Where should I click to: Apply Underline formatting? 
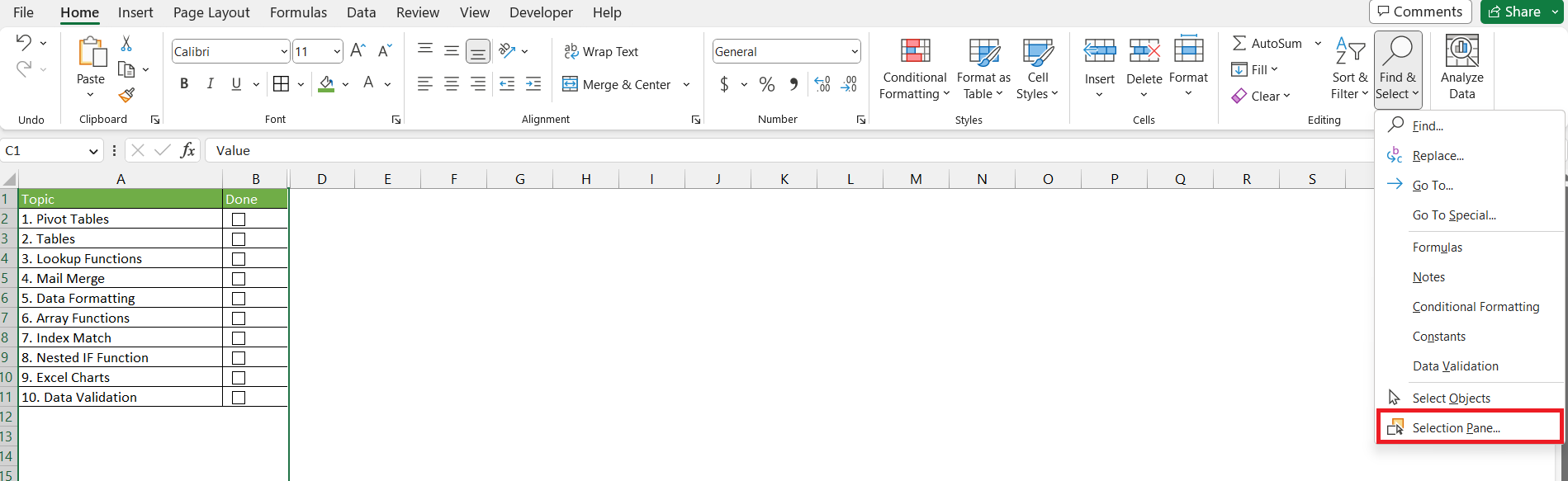pos(236,83)
